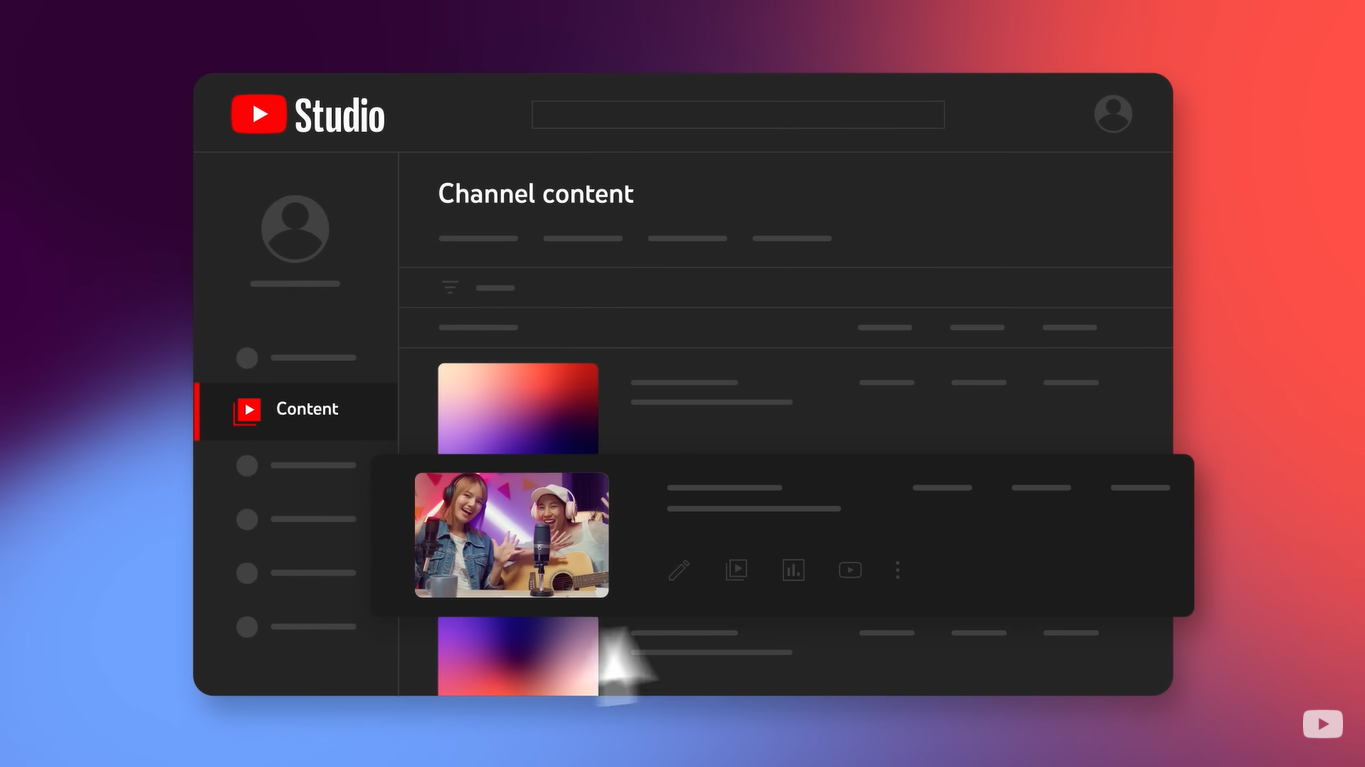Click the filter chip beside the funnel icon
The height and width of the screenshot is (767, 1365).
point(493,287)
